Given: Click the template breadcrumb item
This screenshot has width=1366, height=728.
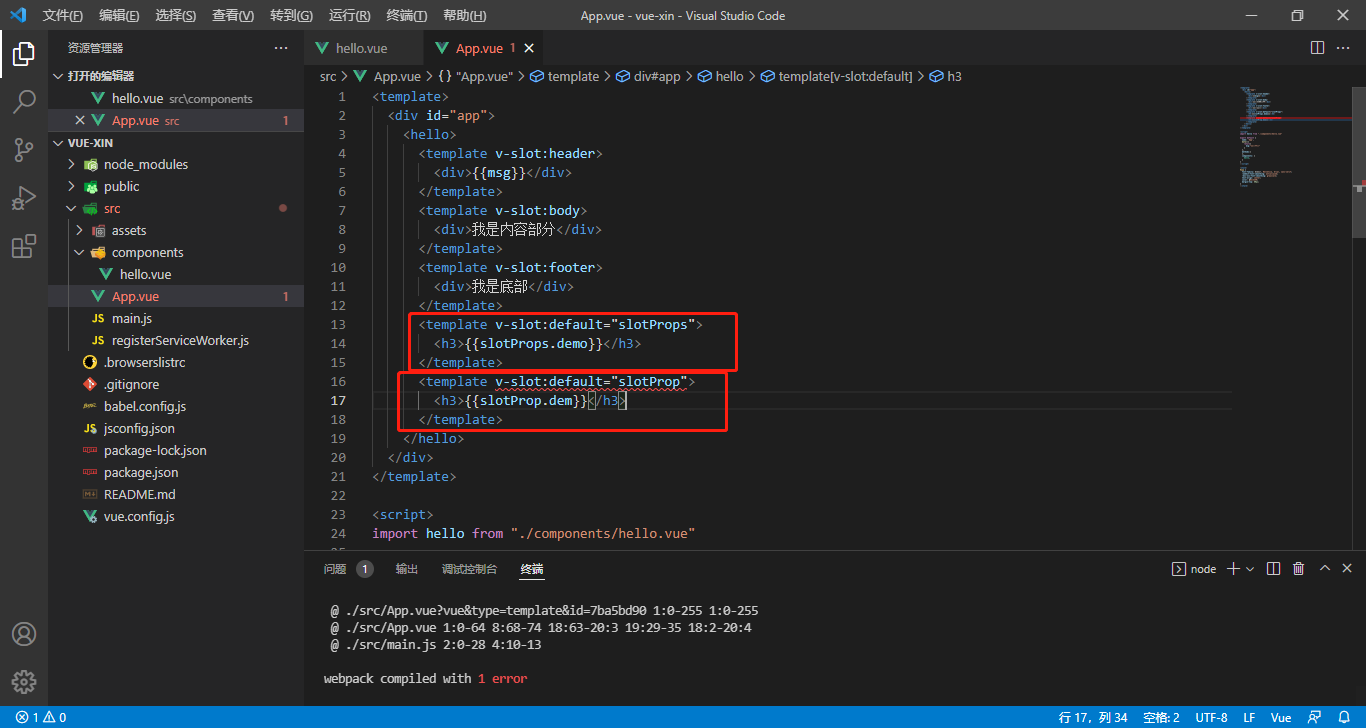Looking at the screenshot, I should tap(565, 76).
